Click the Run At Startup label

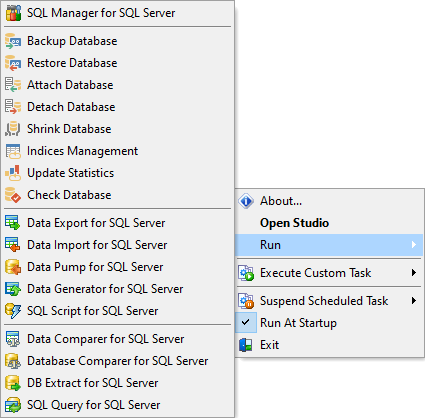coord(298,323)
